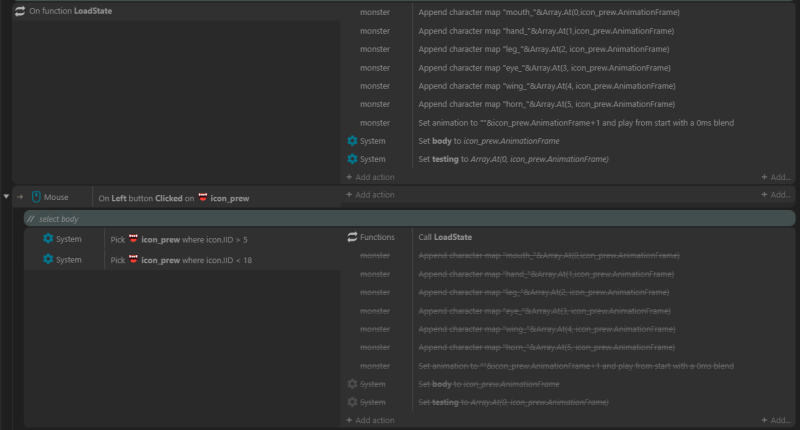Click Add action beside the Mouse click event
Screen dimensions: 800x430
click(x=370, y=195)
